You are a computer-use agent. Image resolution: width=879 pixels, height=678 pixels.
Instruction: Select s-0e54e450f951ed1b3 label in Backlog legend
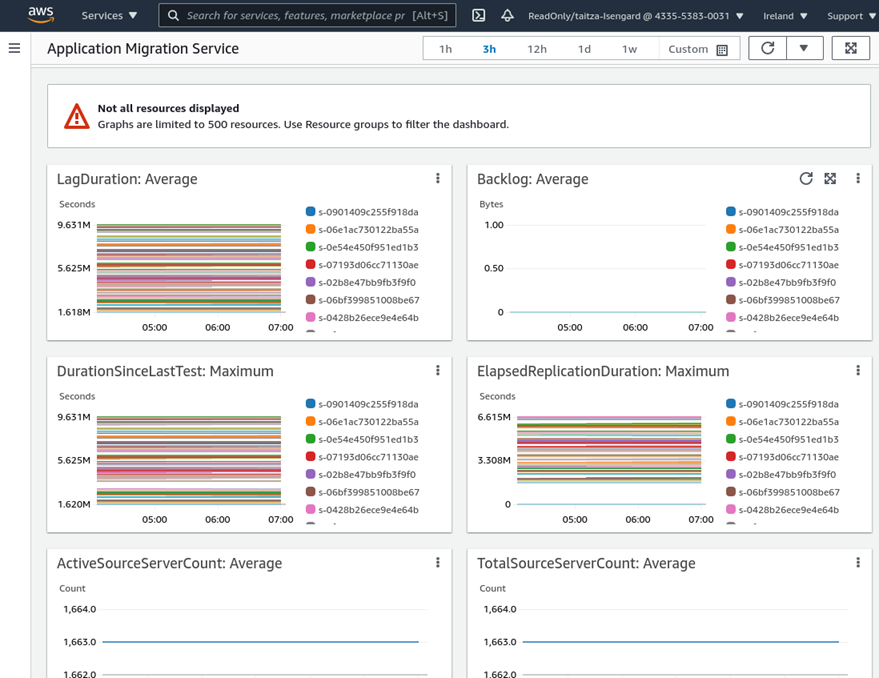pyautogui.click(x=789, y=247)
